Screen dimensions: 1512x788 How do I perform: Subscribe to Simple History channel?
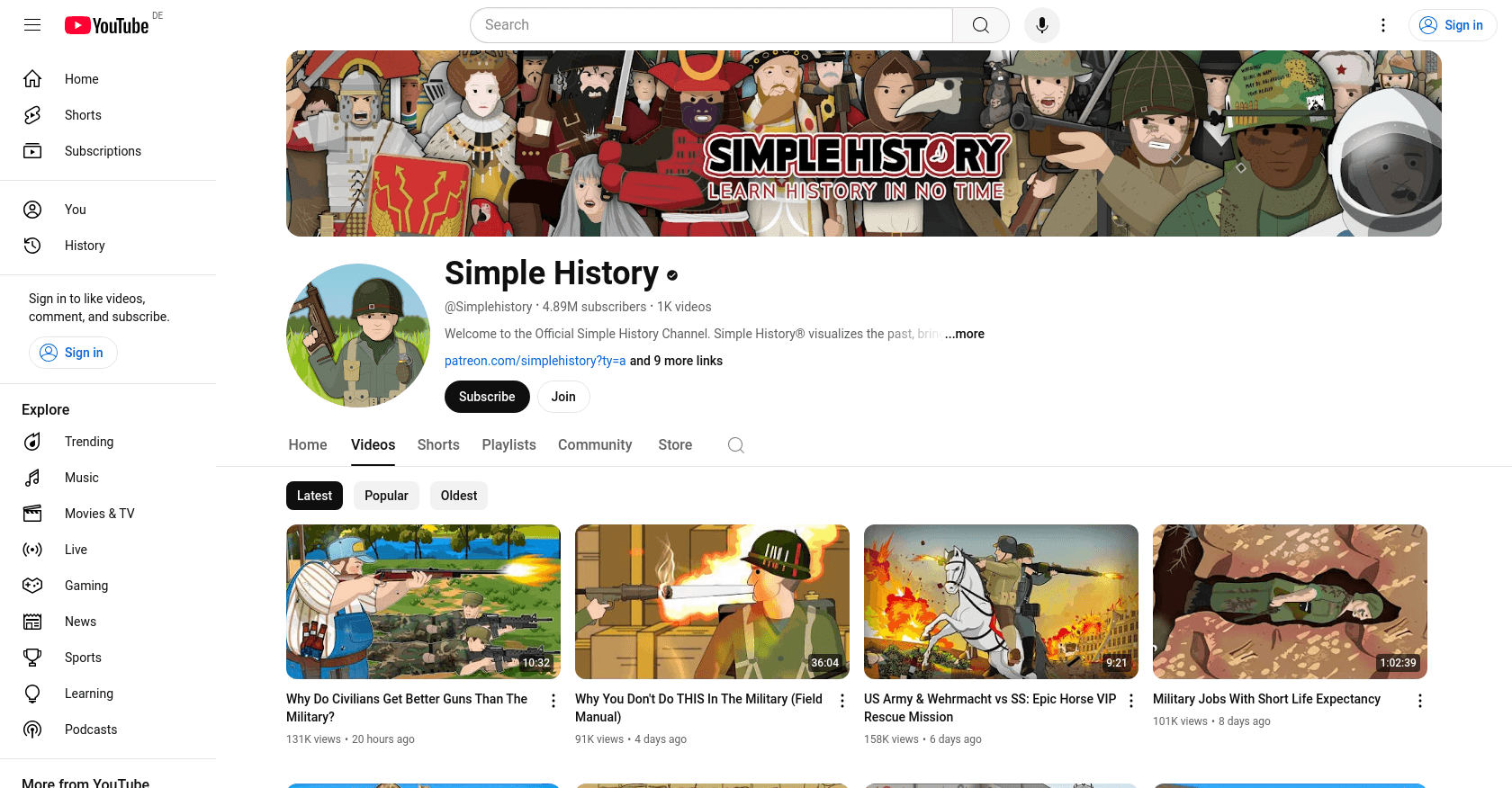point(487,397)
